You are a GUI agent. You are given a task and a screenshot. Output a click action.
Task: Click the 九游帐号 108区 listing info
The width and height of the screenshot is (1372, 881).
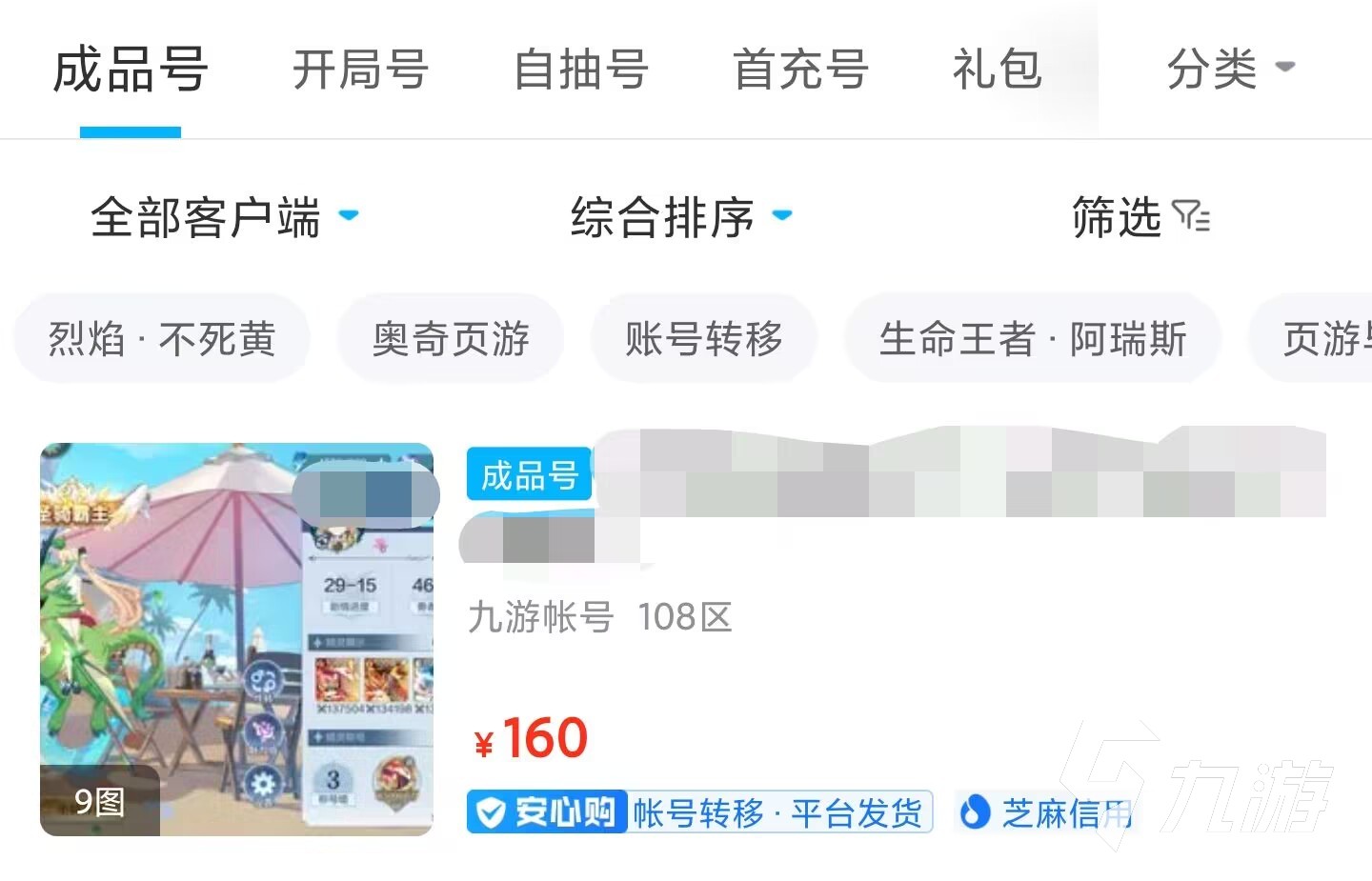coord(600,617)
